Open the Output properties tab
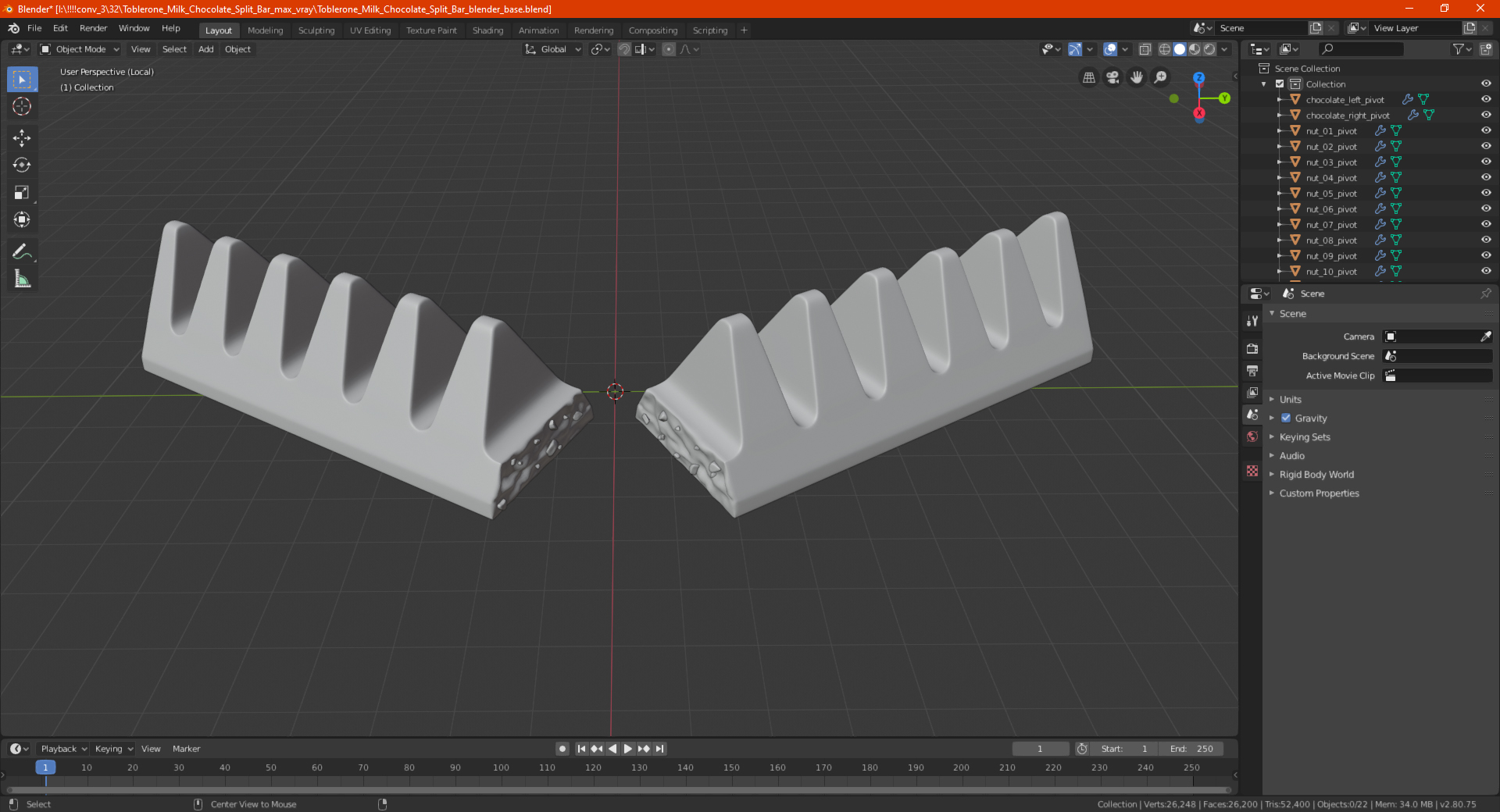 [1252, 371]
